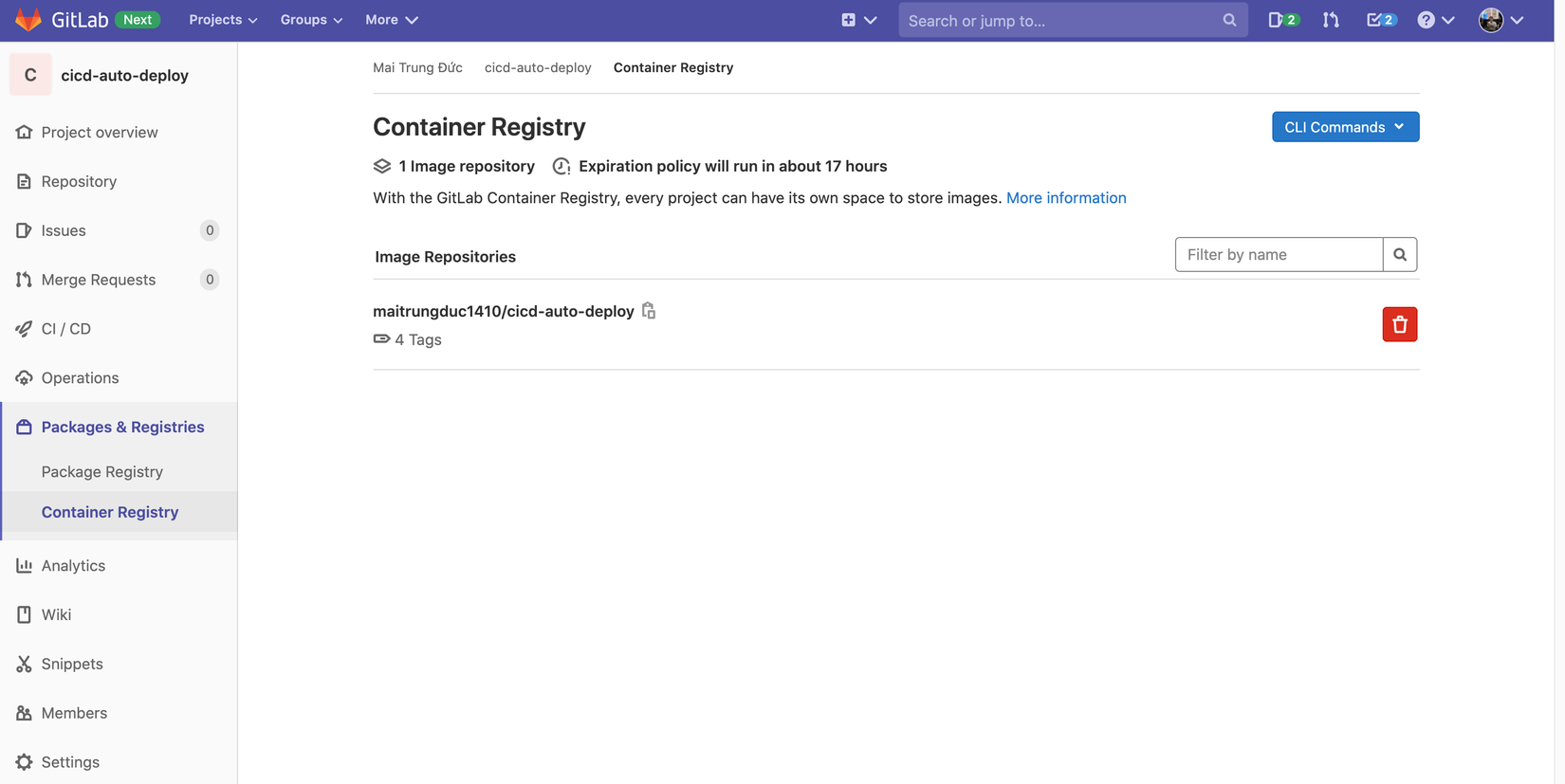Expand the Groups dropdown menu

point(311,20)
